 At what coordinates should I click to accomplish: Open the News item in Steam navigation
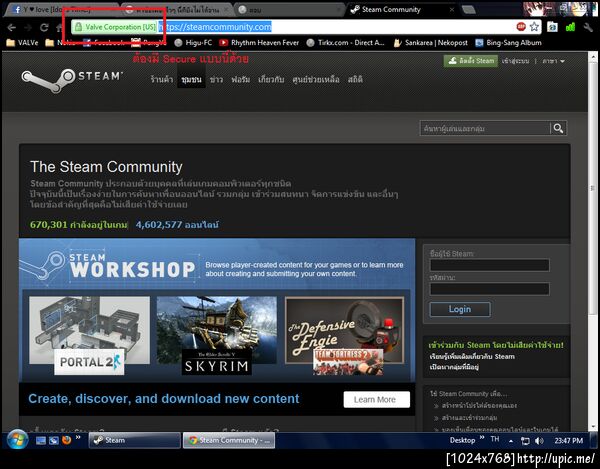coord(216,80)
